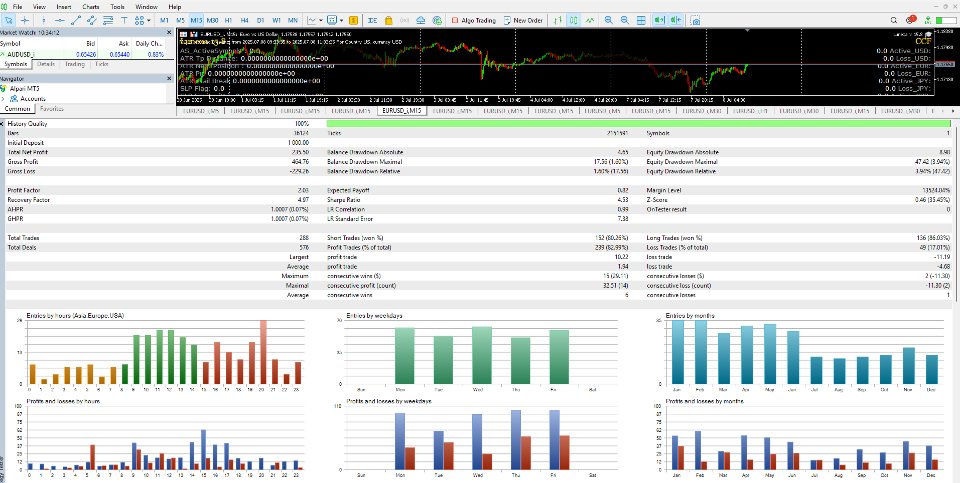This screenshot has height=483, width=960.
Task: Switch chart to M30 timeframe
Action: point(212,20)
